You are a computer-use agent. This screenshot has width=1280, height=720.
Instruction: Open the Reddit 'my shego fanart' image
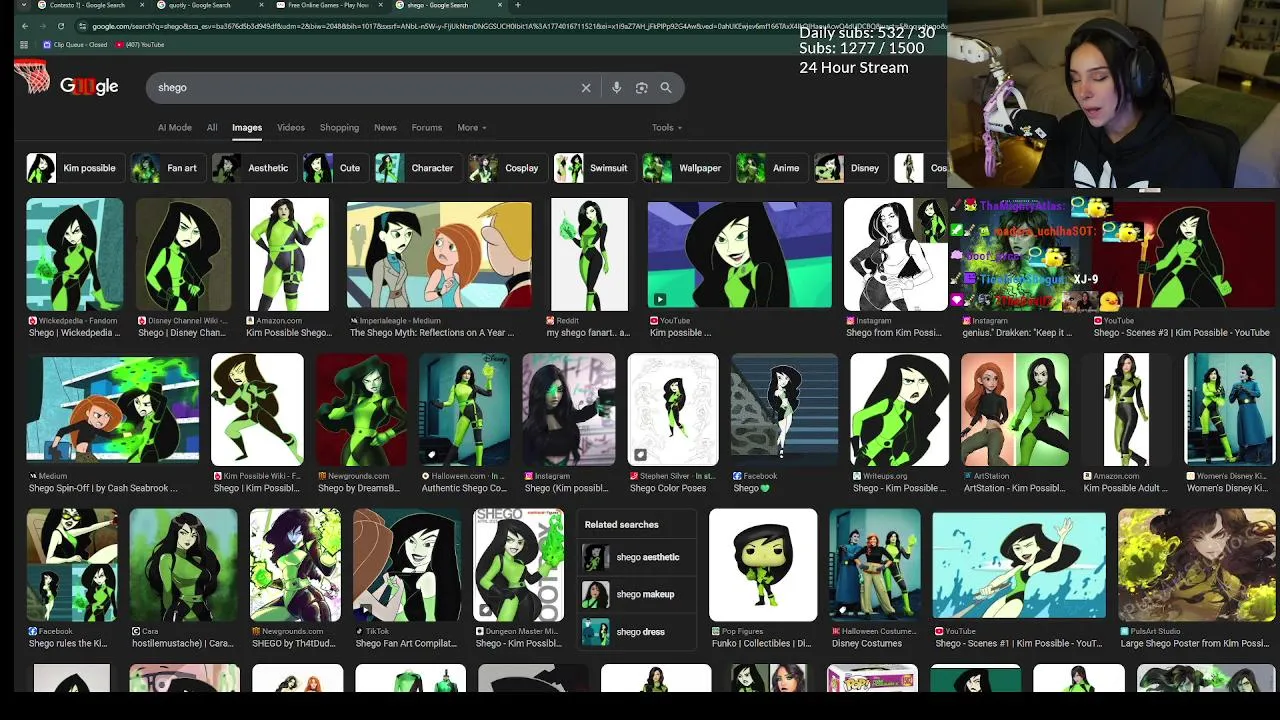coord(589,255)
